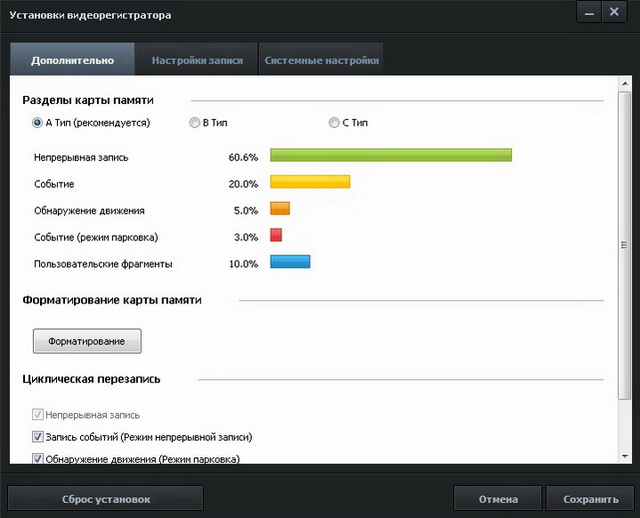The image size is (640, 518).
Task: Minimize the Установки видеорегистратора window
Action: click(x=589, y=13)
